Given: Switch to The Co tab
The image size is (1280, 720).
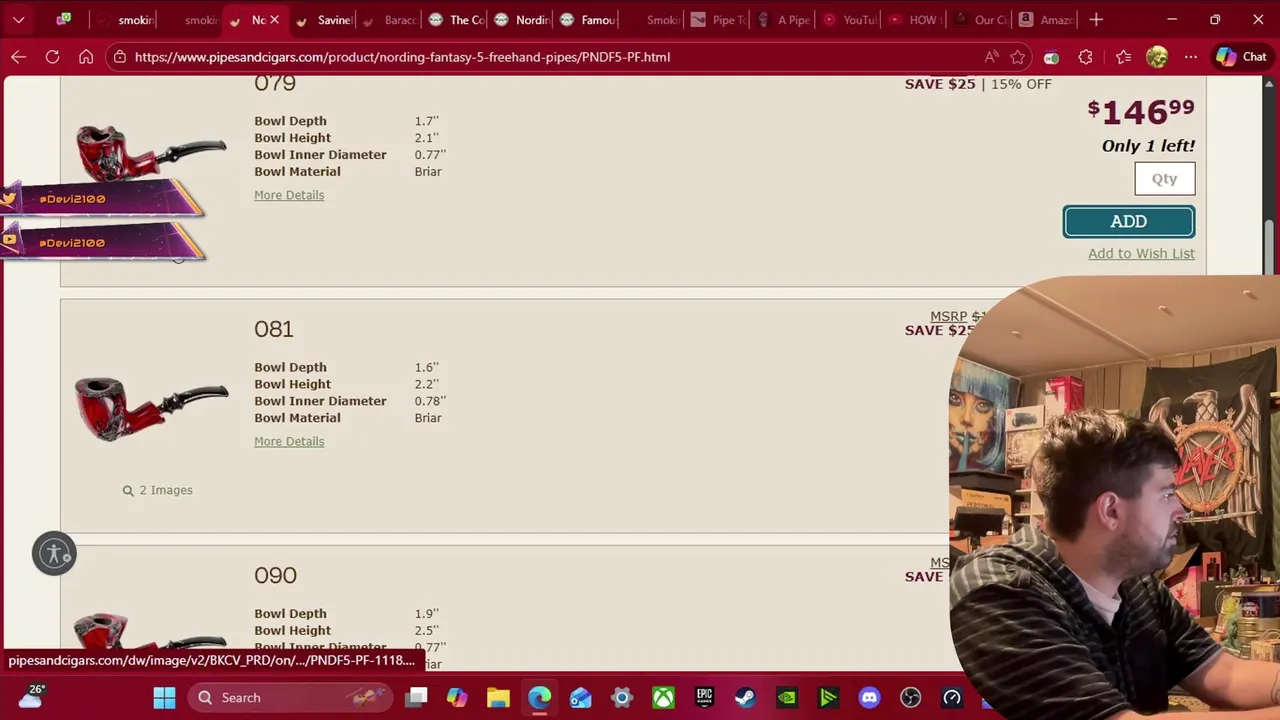Looking at the screenshot, I should pos(456,19).
